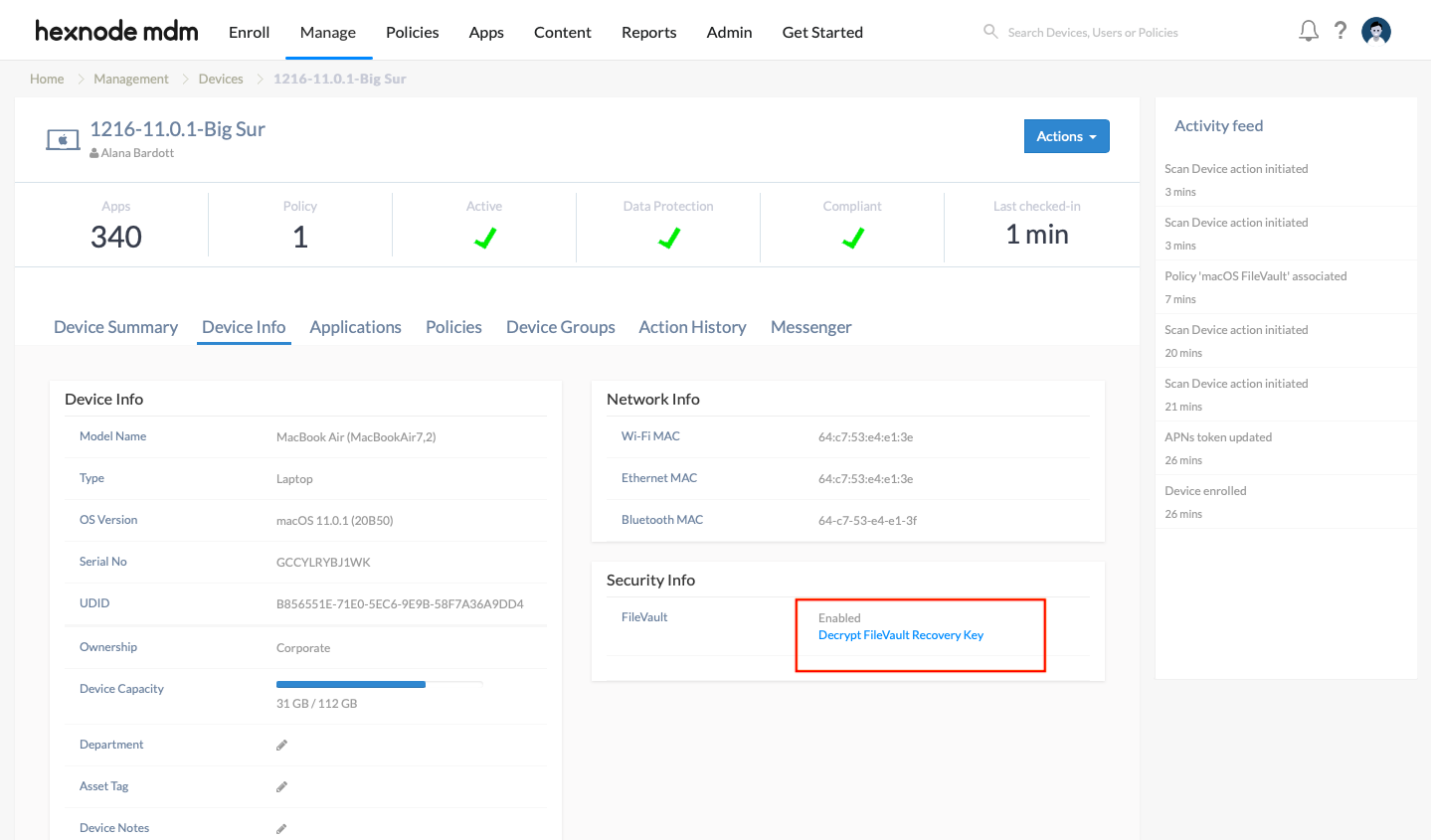Open the notifications bell icon
This screenshot has height=840, width=1431.
pyautogui.click(x=1309, y=31)
